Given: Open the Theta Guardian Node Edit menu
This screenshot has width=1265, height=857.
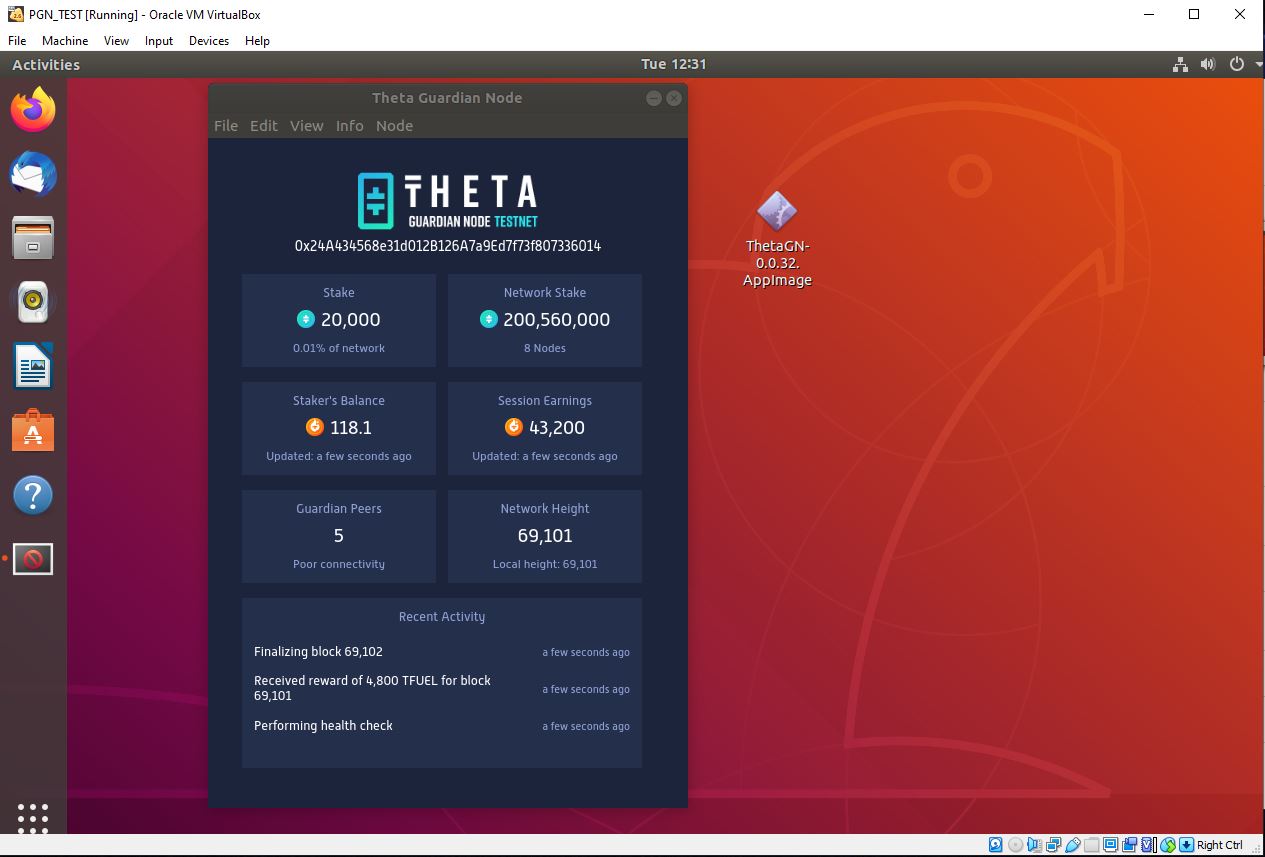Looking at the screenshot, I should tap(264, 126).
